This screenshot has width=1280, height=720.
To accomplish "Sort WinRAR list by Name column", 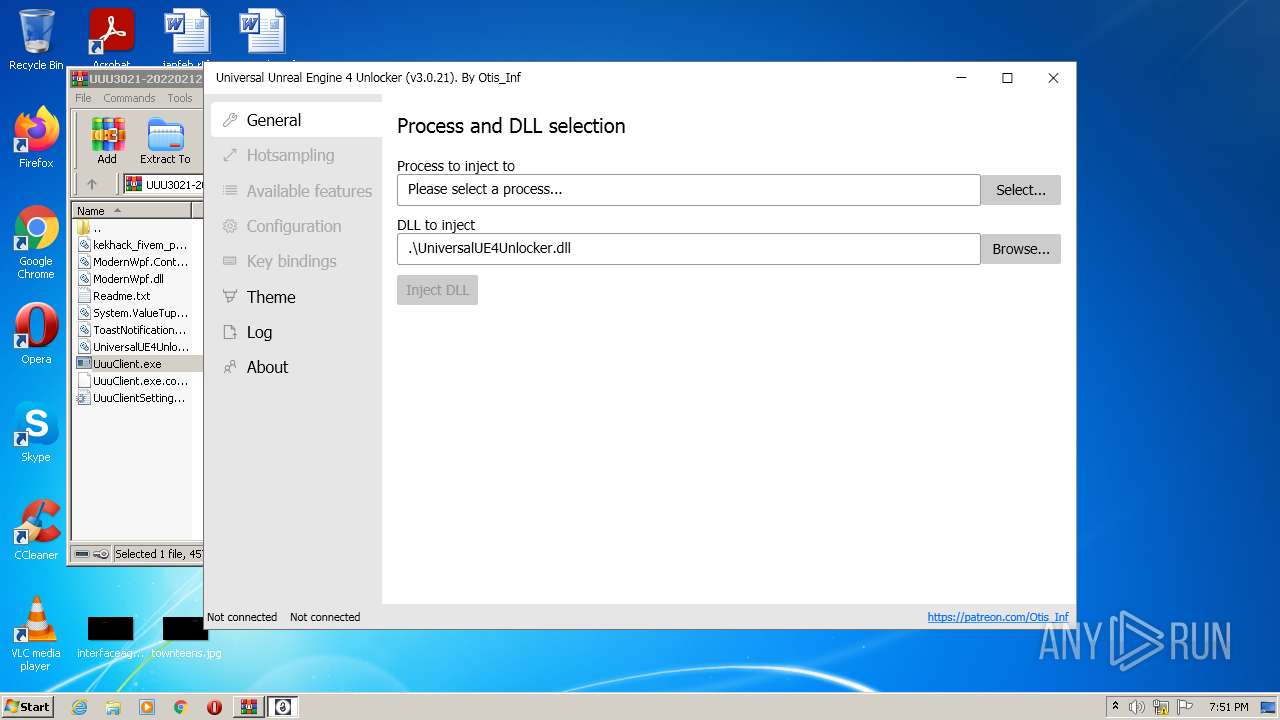I will [x=131, y=211].
